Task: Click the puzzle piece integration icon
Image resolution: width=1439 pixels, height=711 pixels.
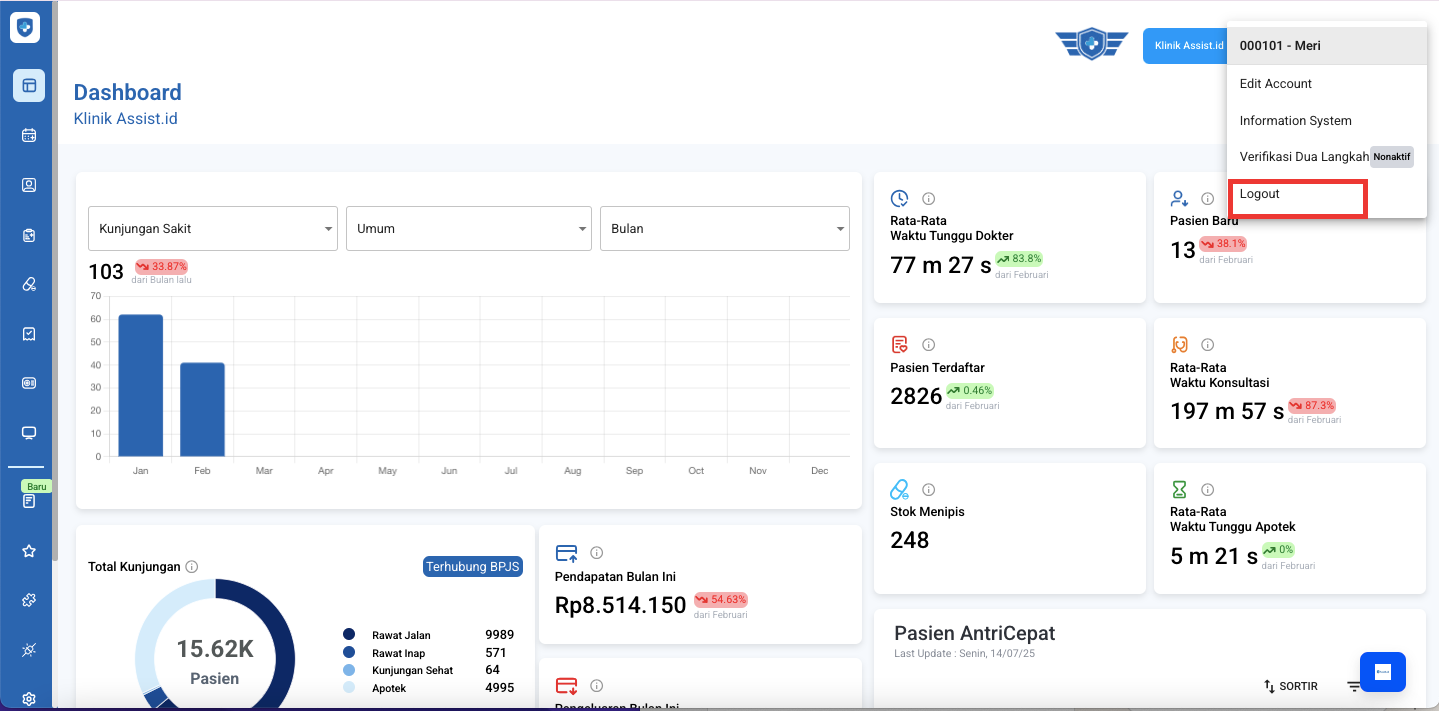Action: (x=29, y=600)
